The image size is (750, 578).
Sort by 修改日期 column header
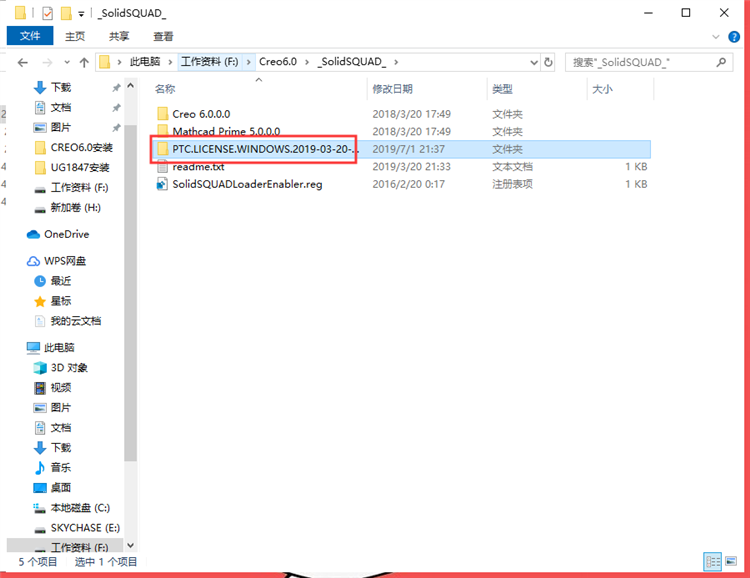pyautogui.click(x=392, y=89)
